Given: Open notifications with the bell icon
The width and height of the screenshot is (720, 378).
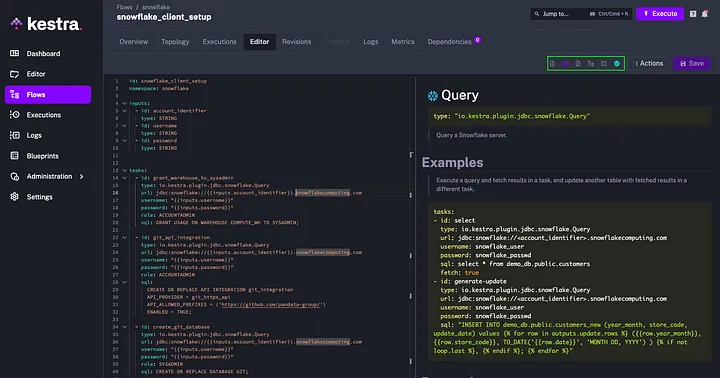Looking at the screenshot, I should [705, 14].
